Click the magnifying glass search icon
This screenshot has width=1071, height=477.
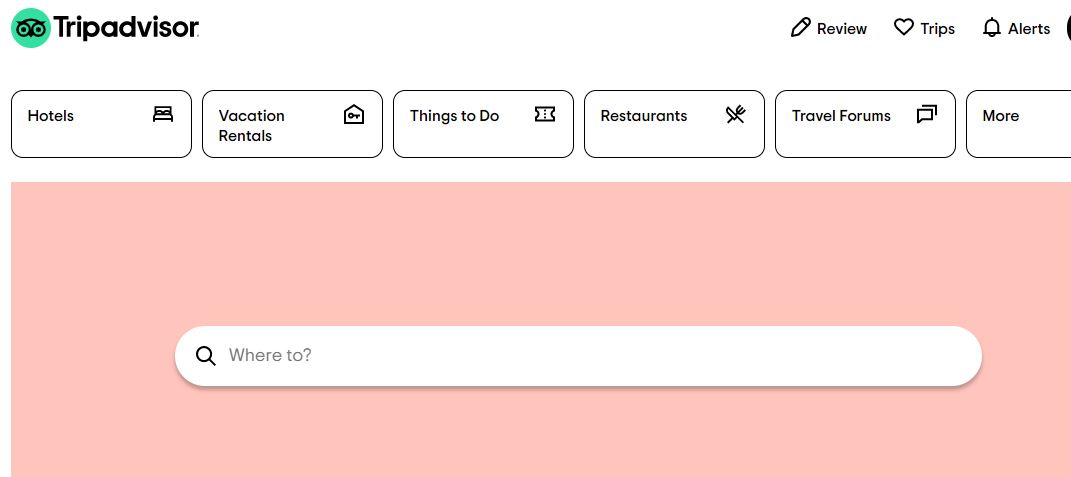(x=206, y=356)
